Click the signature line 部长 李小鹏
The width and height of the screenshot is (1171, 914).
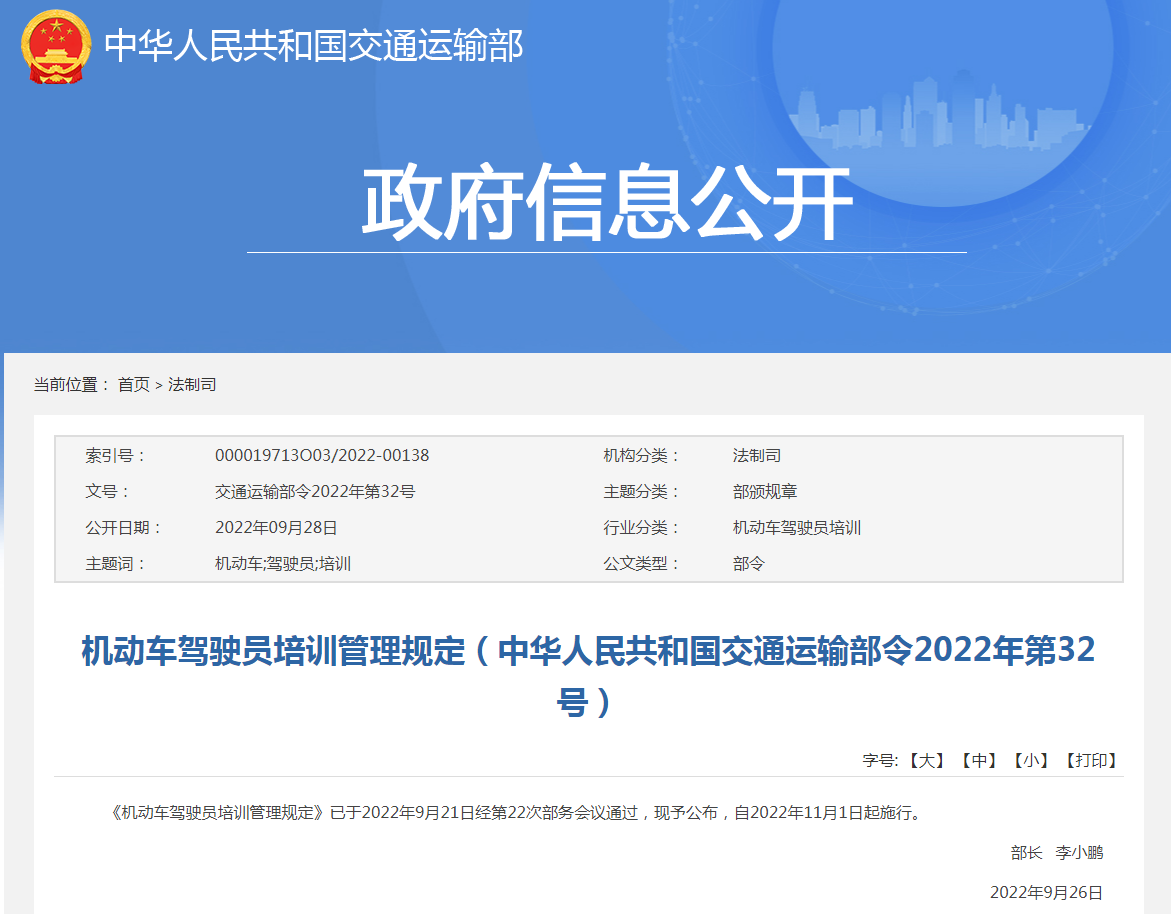click(1056, 852)
